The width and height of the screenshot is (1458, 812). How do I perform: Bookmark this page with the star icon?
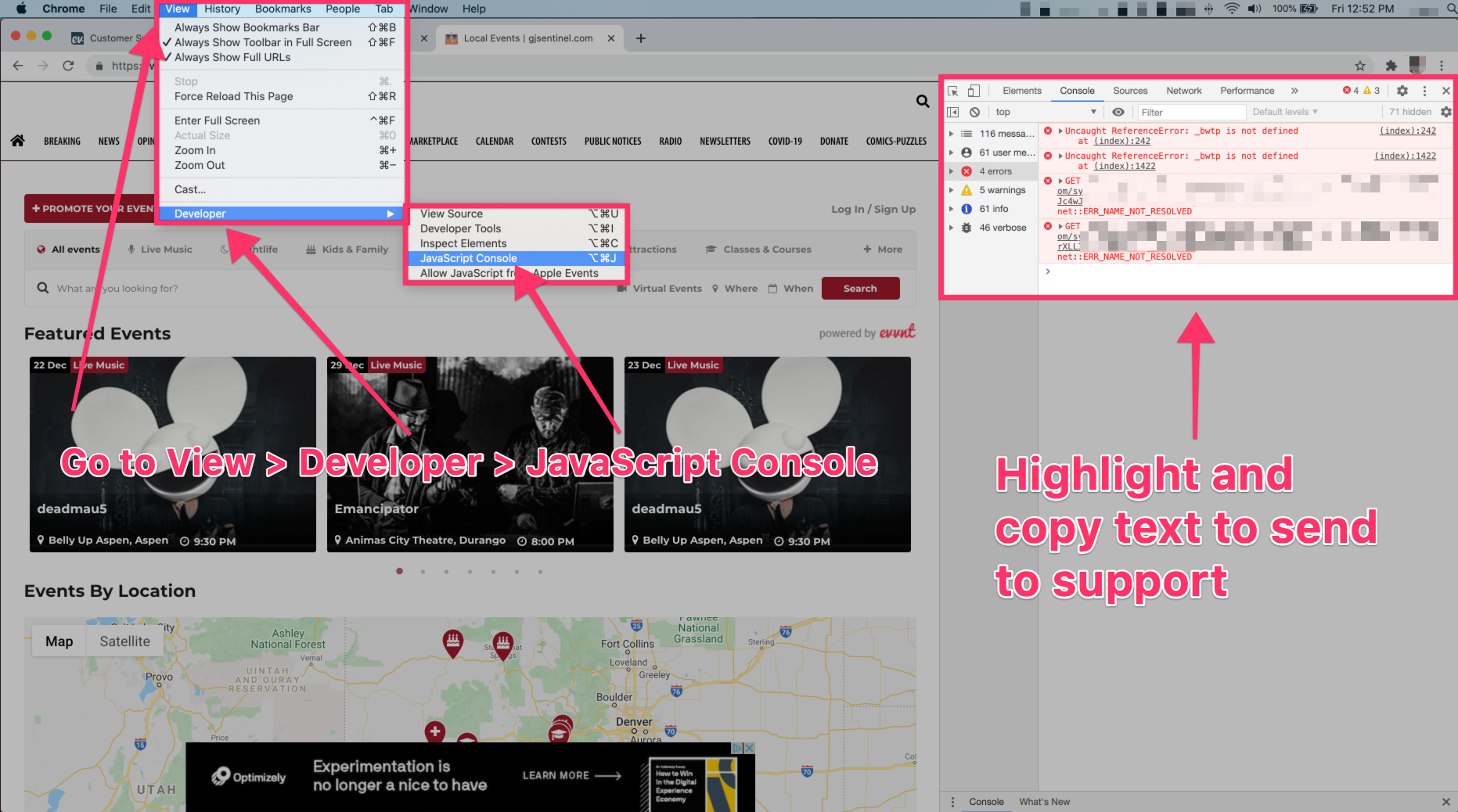(x=1360, y=66)
